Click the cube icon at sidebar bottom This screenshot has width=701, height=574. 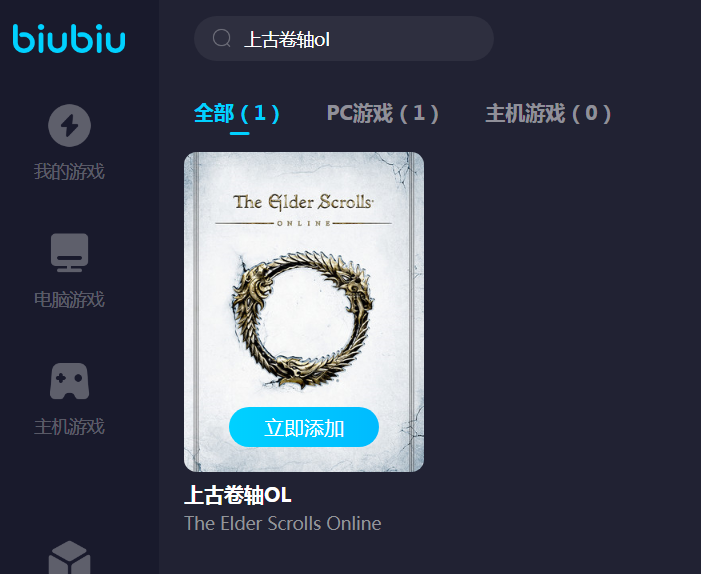coord(69,558)
